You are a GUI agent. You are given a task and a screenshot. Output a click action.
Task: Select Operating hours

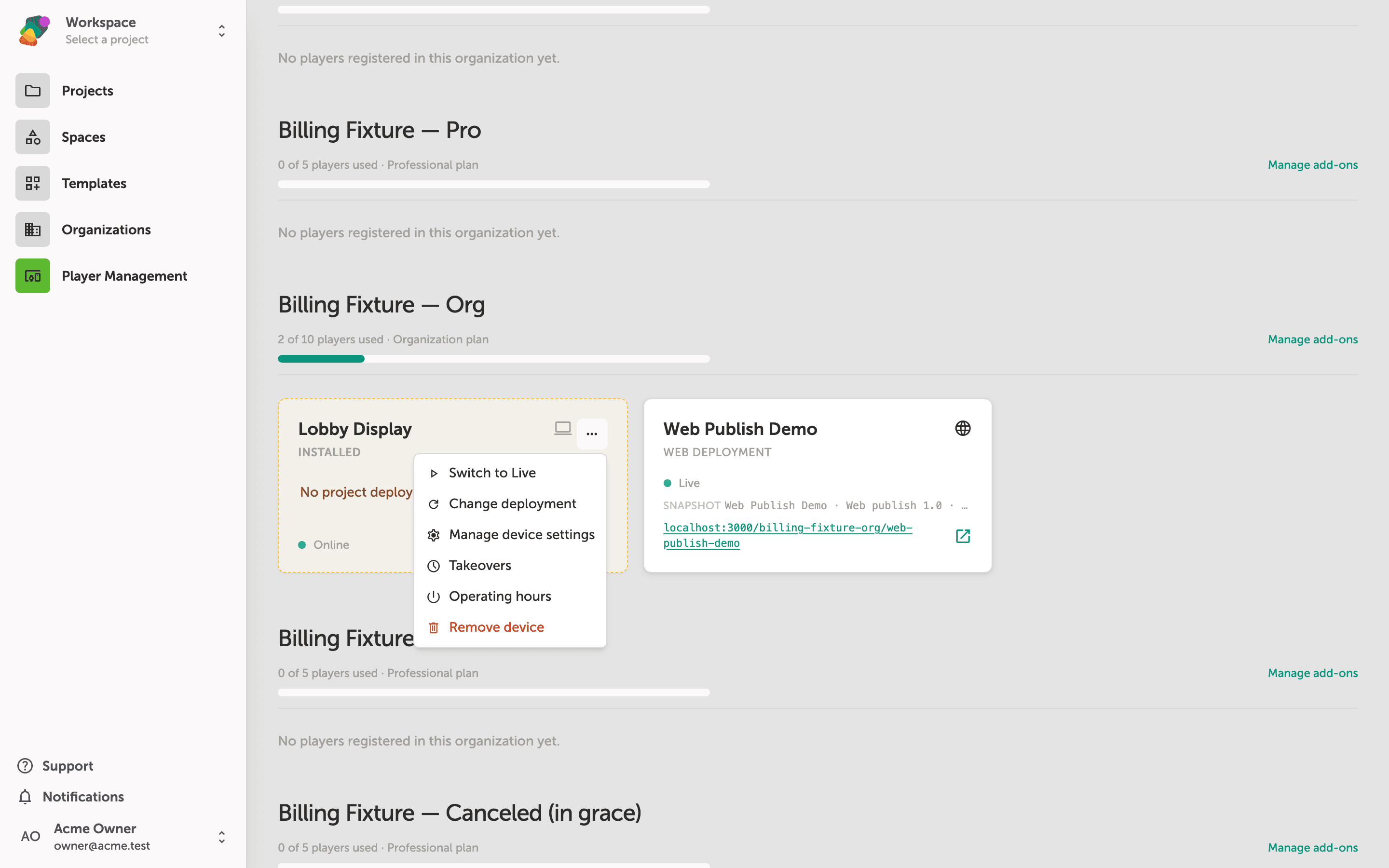[x=510, y=597]
